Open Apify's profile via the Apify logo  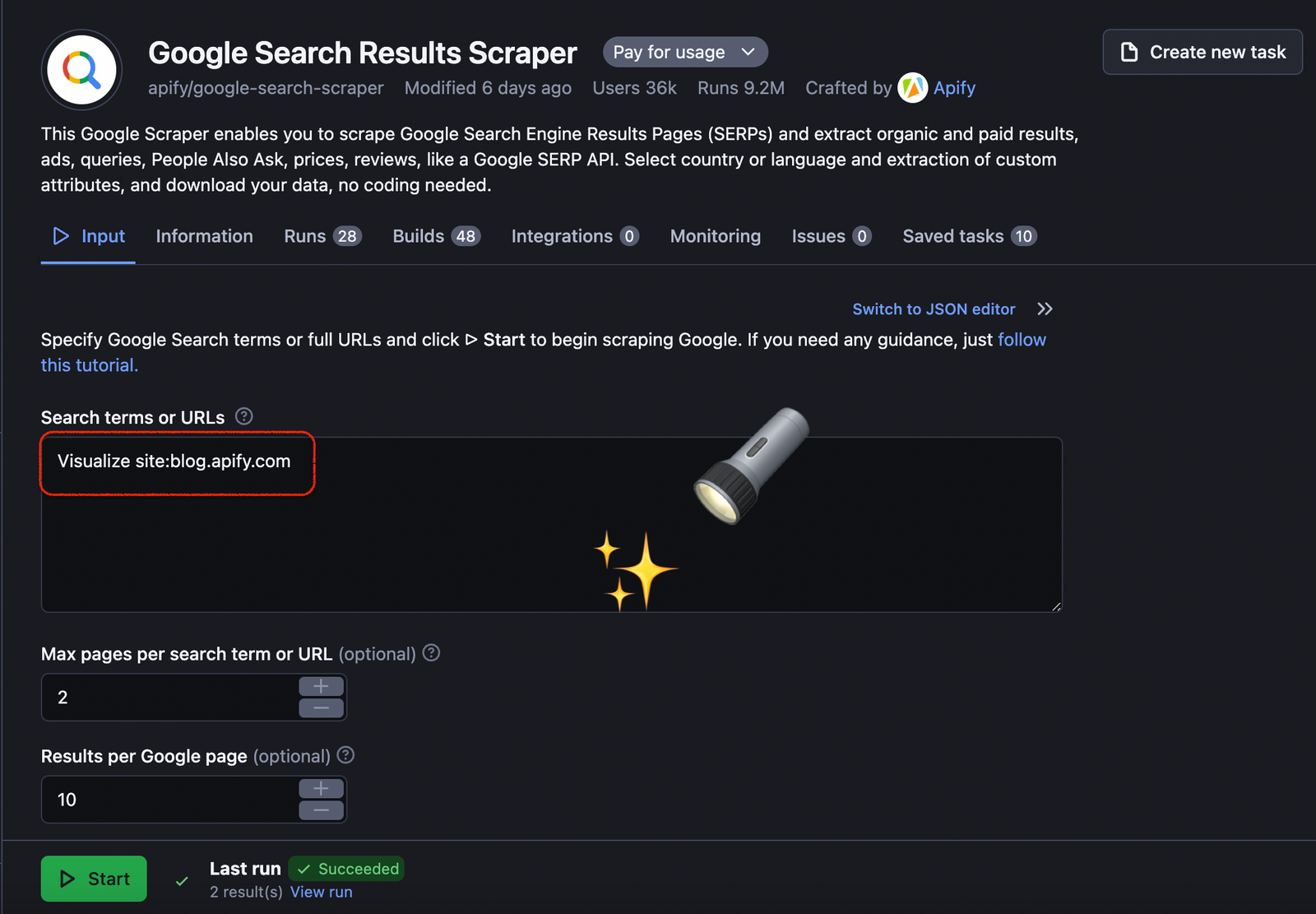tap(911, 87)
